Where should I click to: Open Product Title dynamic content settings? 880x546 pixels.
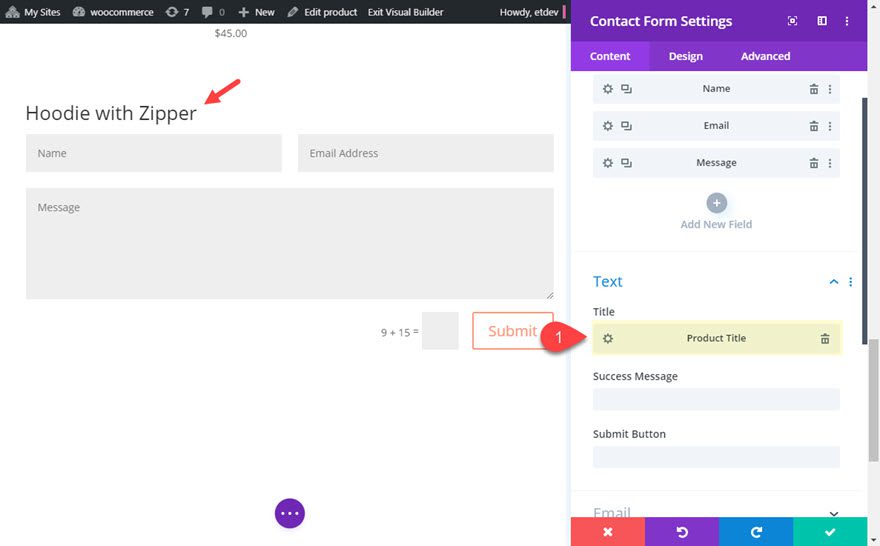click(x=607, y=338)
